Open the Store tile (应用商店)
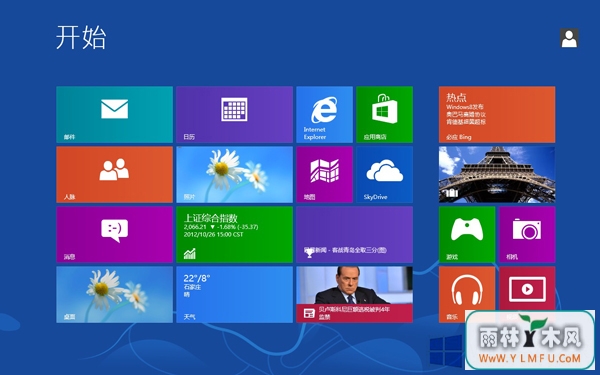Viewport: 600px width, 375px height. click(x=385, y=114)
